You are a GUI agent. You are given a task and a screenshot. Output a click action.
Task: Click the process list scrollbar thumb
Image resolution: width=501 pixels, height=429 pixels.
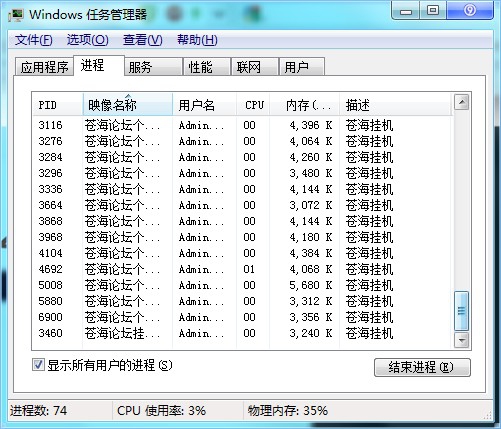[462, 311]
